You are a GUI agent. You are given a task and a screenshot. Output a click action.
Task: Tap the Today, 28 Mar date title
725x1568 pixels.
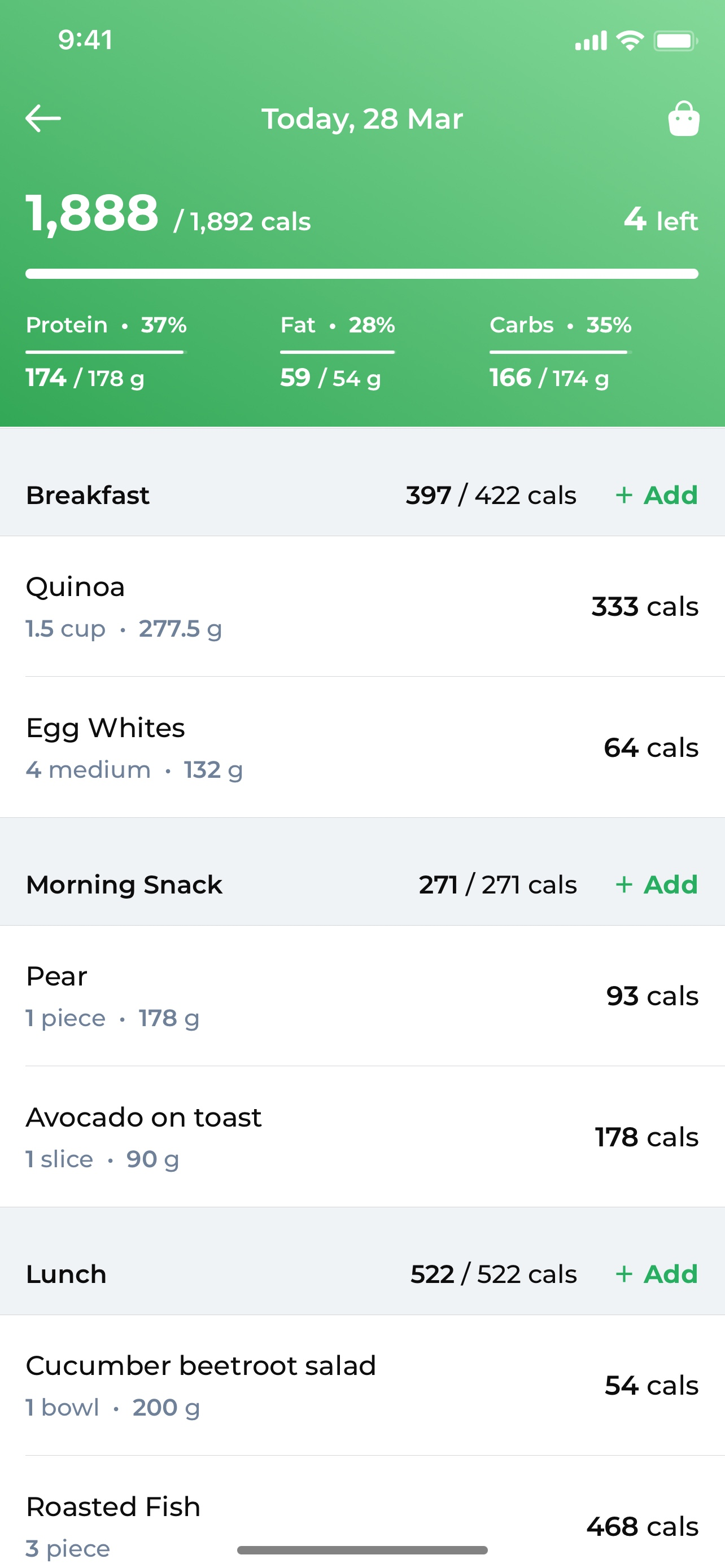(362, 119)
